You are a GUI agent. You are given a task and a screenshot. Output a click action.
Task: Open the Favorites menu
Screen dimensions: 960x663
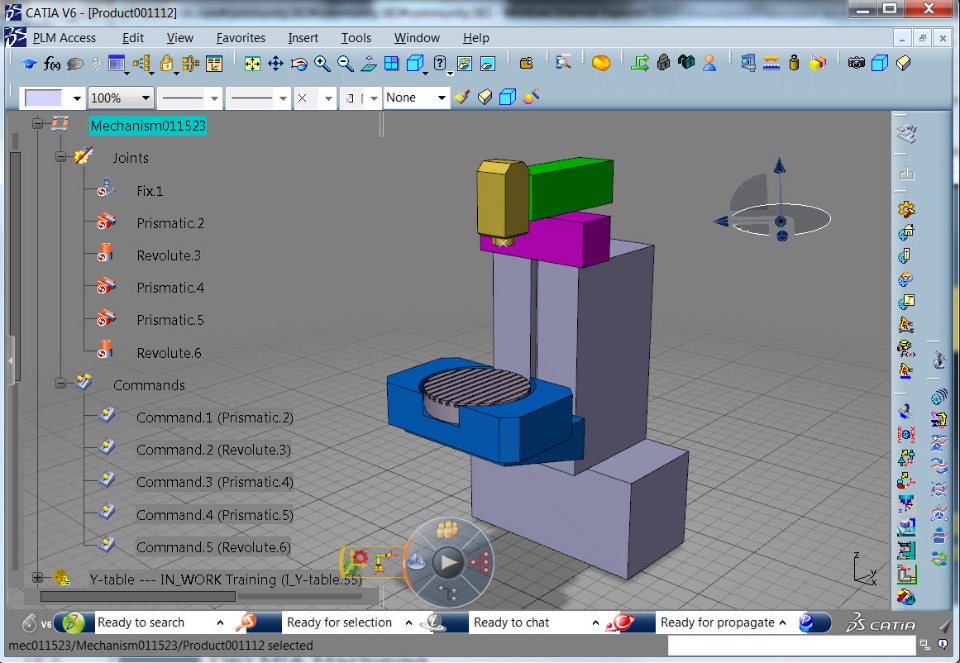[241, 38]
